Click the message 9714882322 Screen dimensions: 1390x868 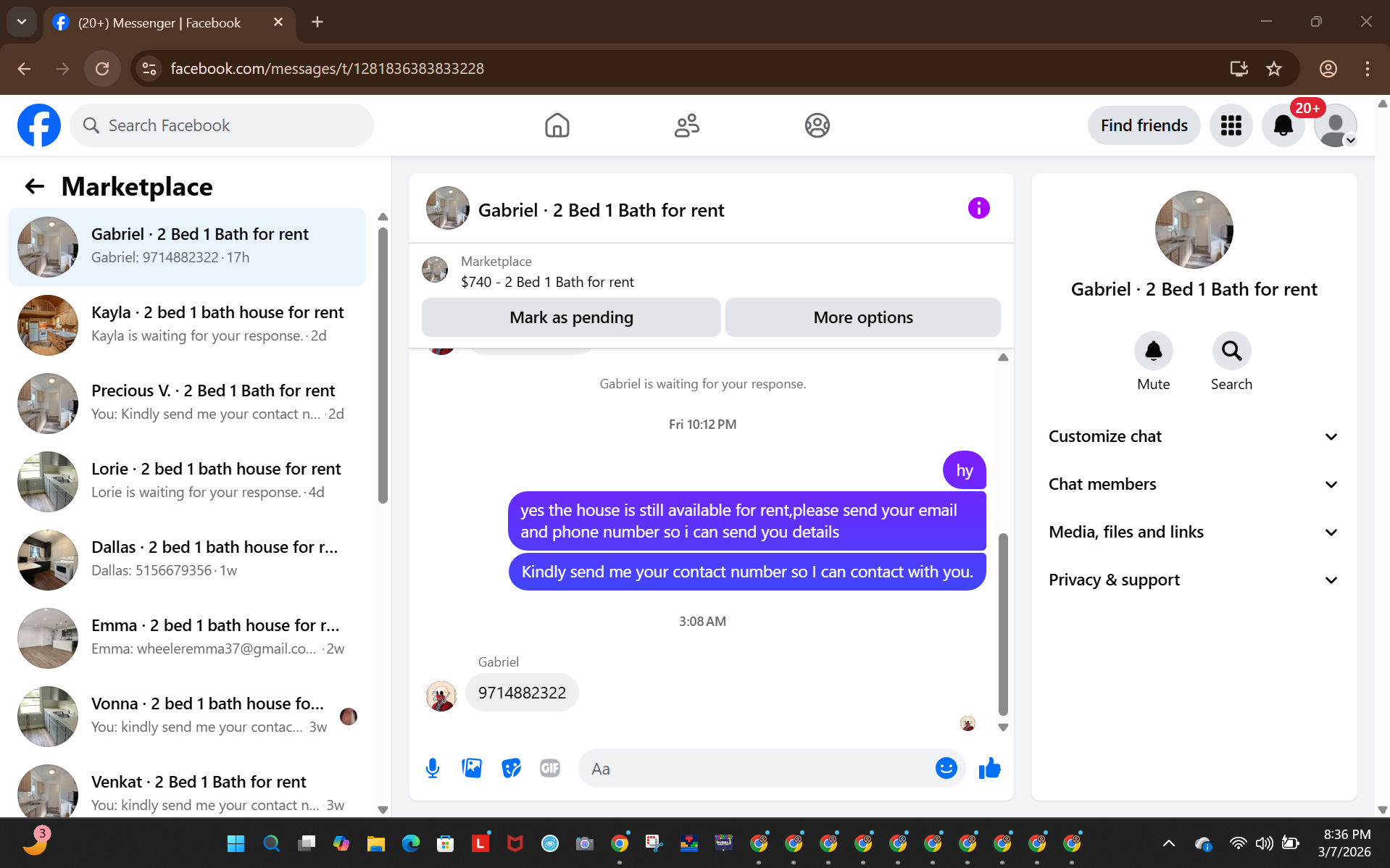522,693
